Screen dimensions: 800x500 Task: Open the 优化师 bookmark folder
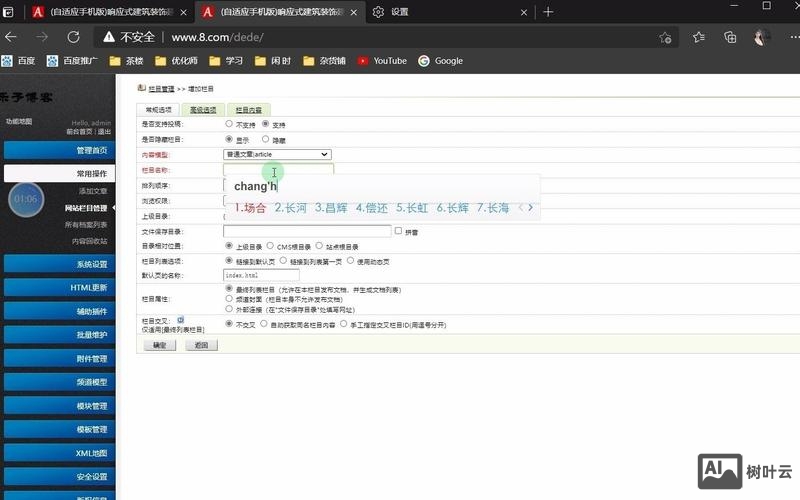point(177,61)
